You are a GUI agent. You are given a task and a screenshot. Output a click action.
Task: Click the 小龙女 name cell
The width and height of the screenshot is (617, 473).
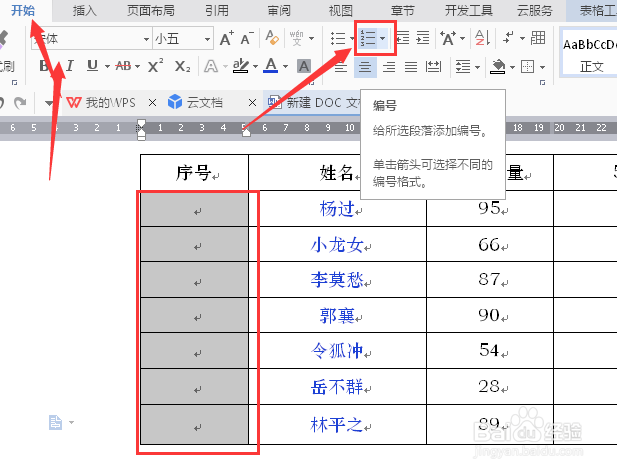point(337,244)
